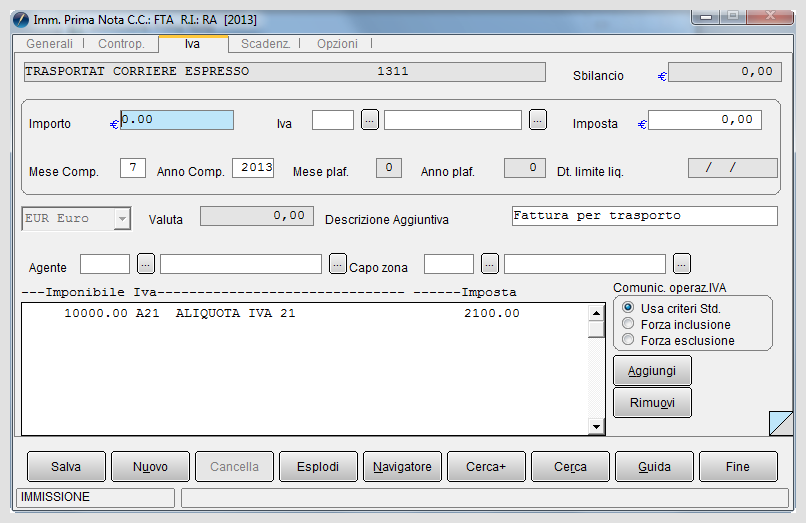Open the Agente name lookup ellipsis button
Screen dimensions: 806x523
click(337, 264)
